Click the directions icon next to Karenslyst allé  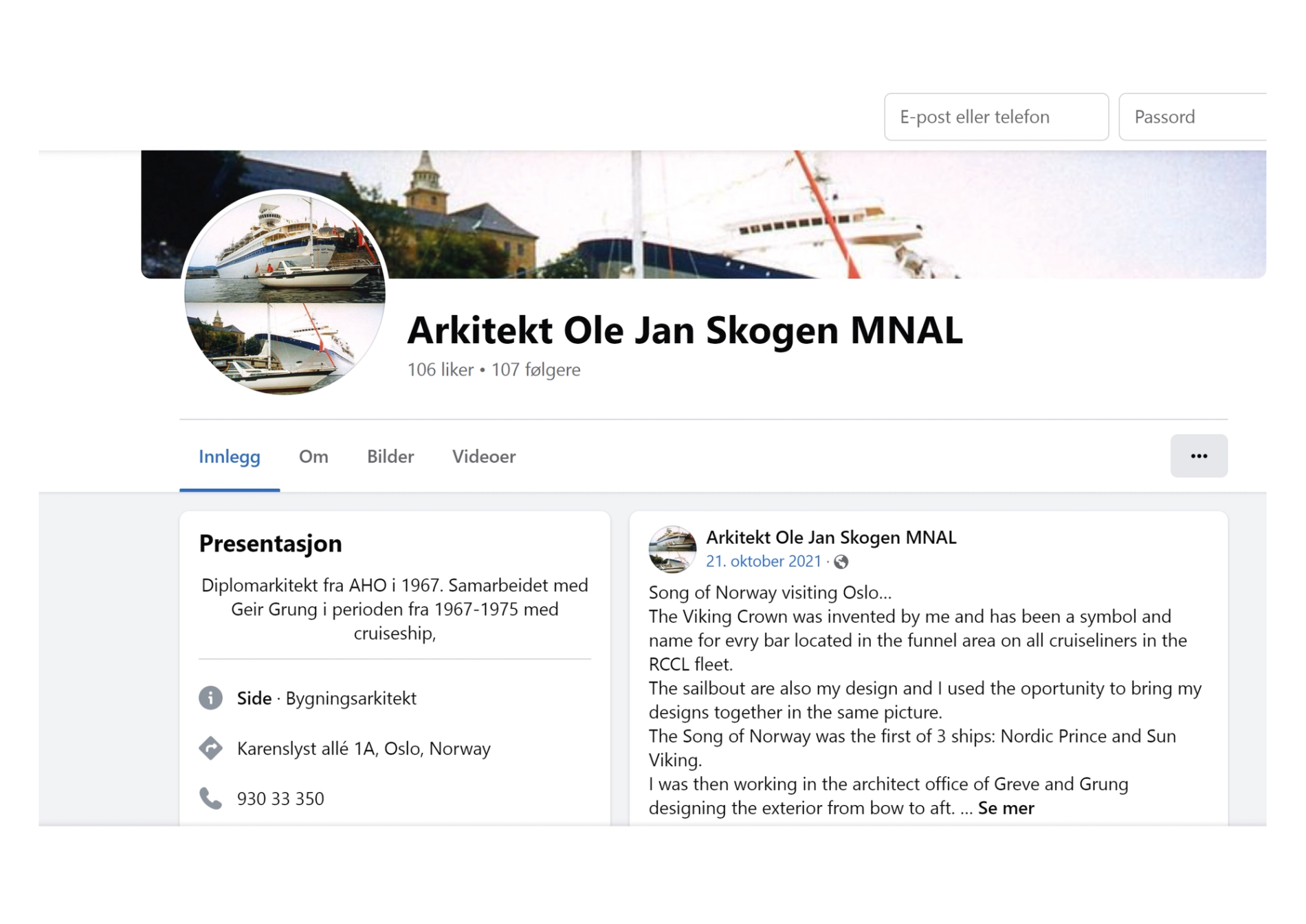(x=210, y=748)
